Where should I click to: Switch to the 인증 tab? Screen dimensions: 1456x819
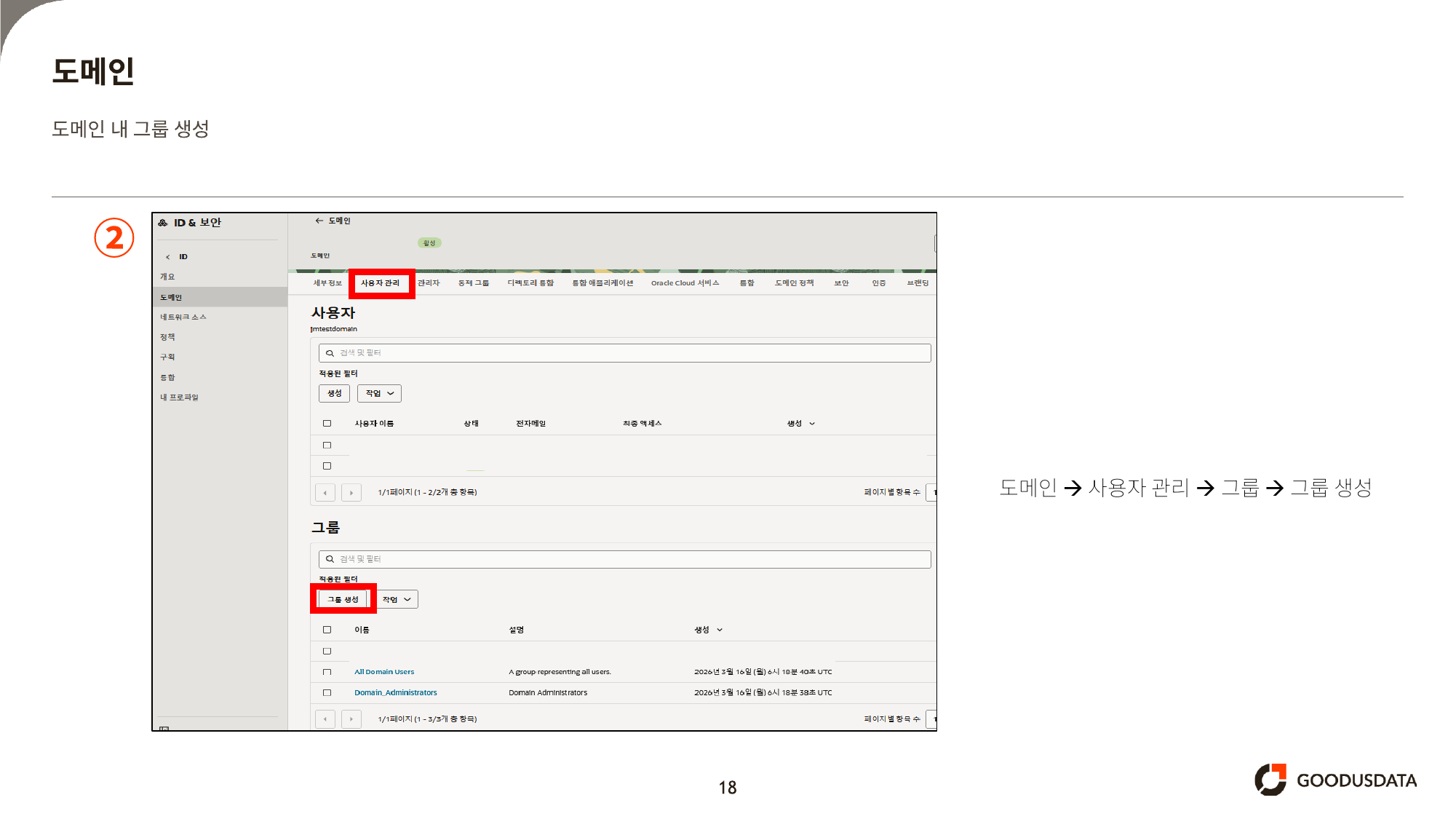click(879, 283)
